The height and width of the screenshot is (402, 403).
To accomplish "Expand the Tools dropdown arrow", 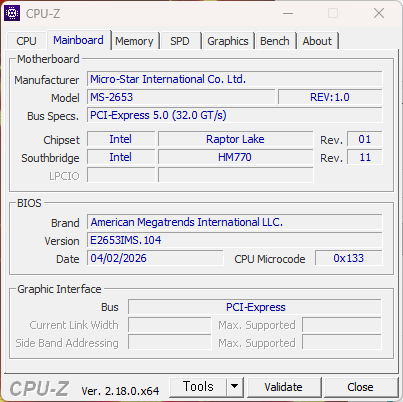I will [235, 387].
